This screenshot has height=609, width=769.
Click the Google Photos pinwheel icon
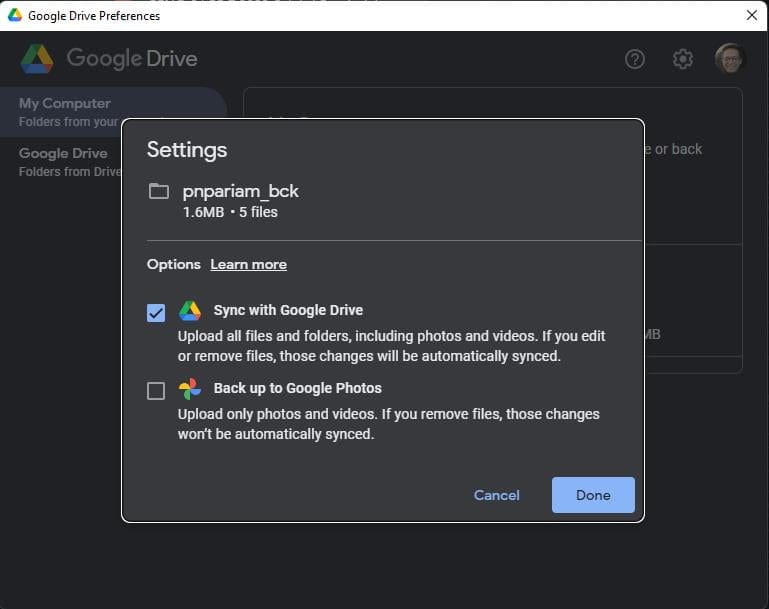point(190,389)
